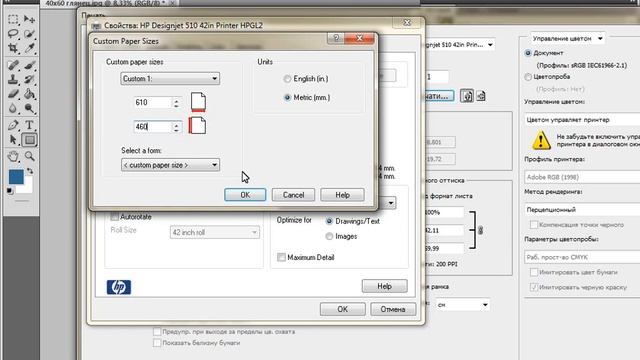Select the Zoom tool

click(29, 156)
